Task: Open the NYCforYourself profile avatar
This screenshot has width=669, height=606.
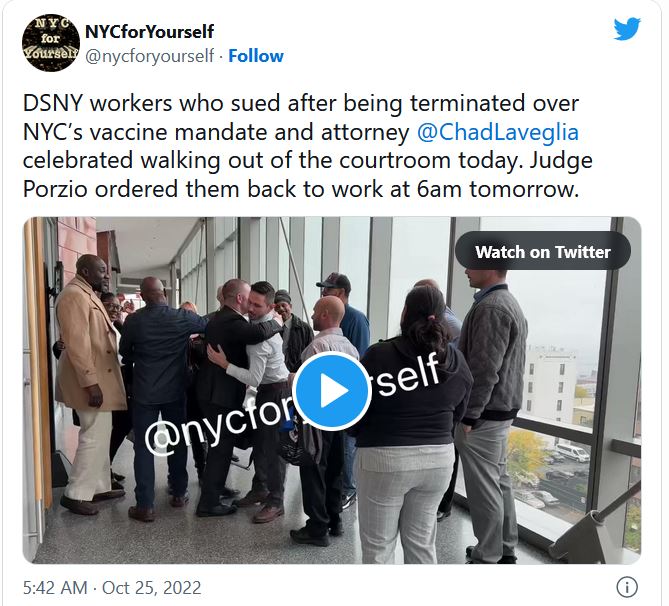Action: pos(51,43)
